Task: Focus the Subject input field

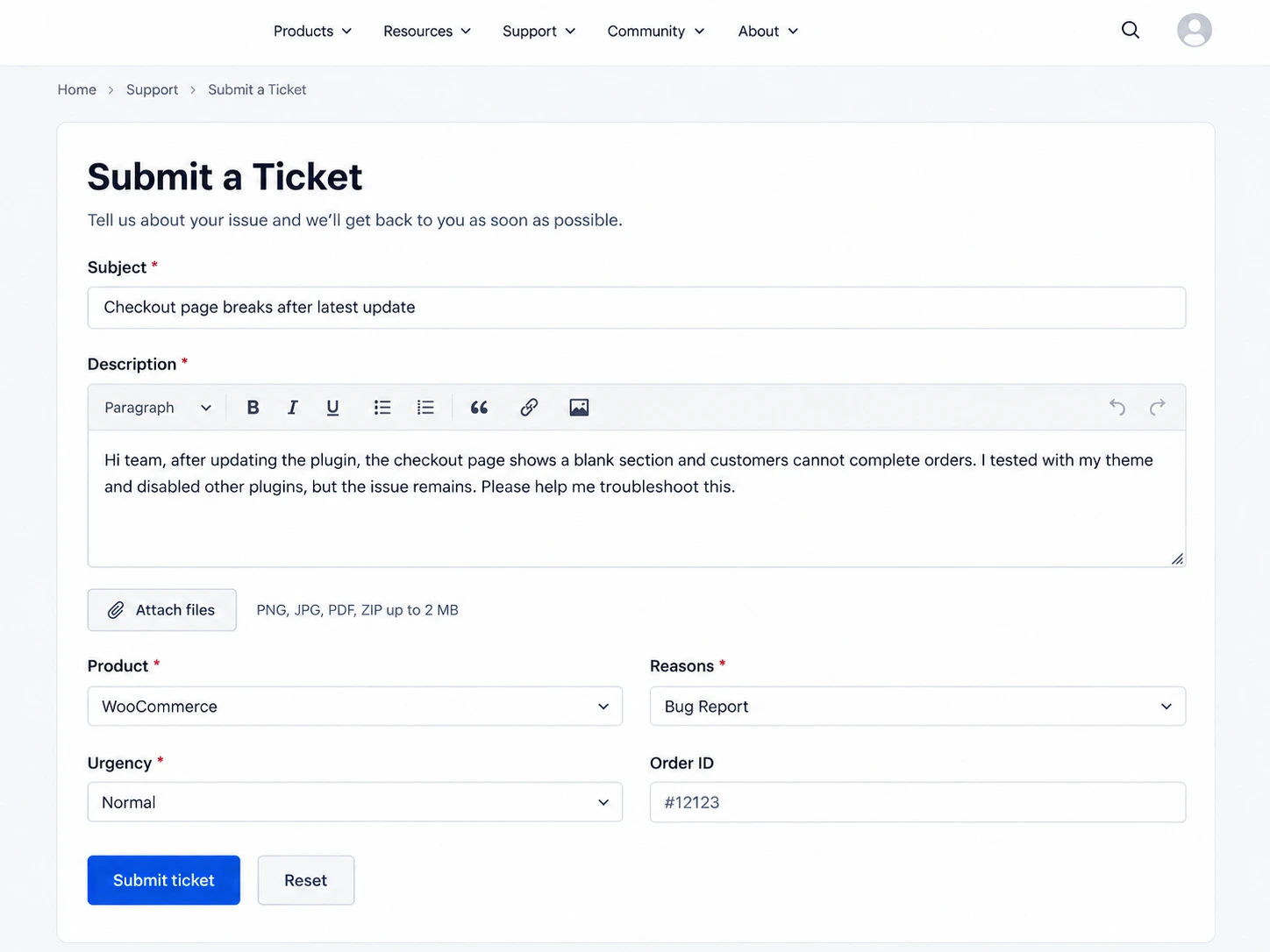Action: [x=637, y=308]
